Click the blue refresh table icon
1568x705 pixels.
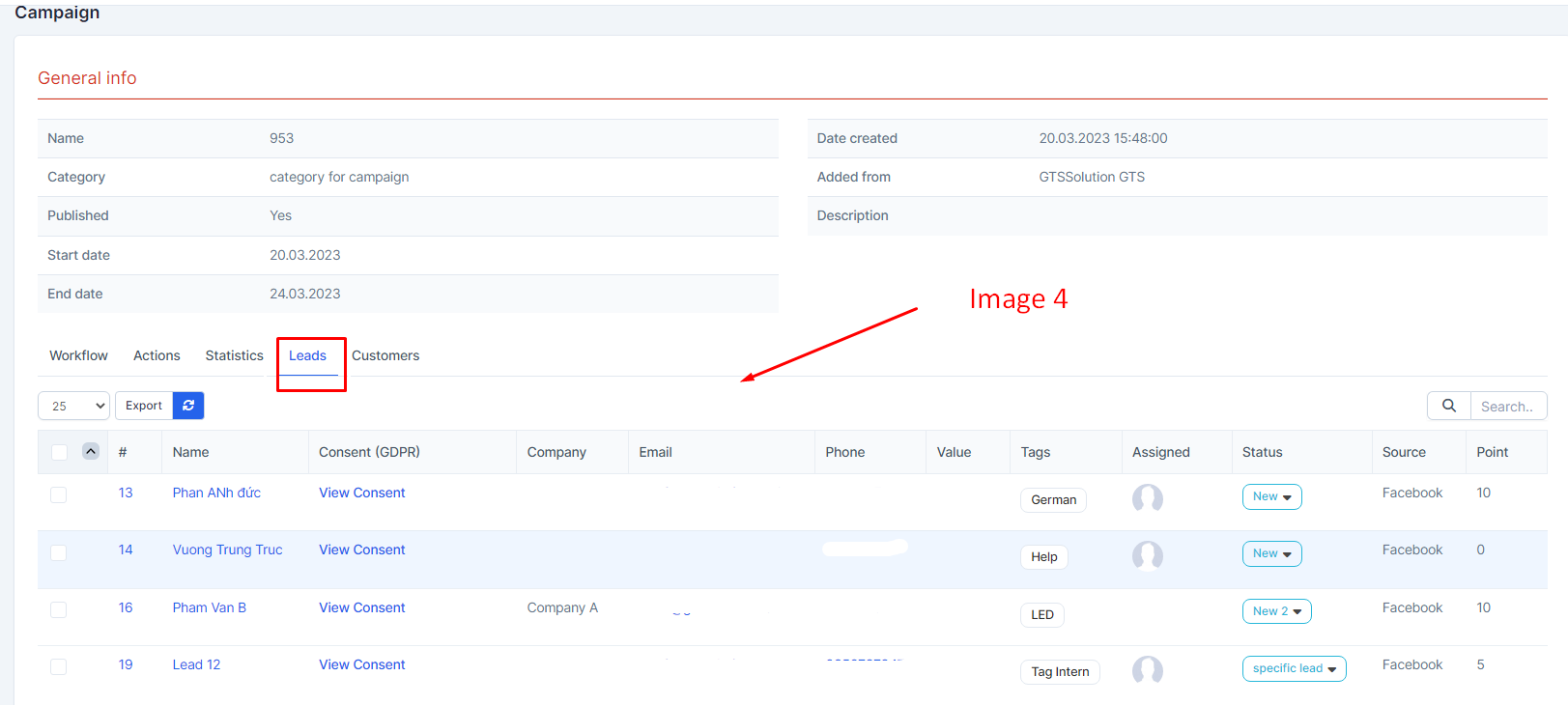(x=188, y=406)
